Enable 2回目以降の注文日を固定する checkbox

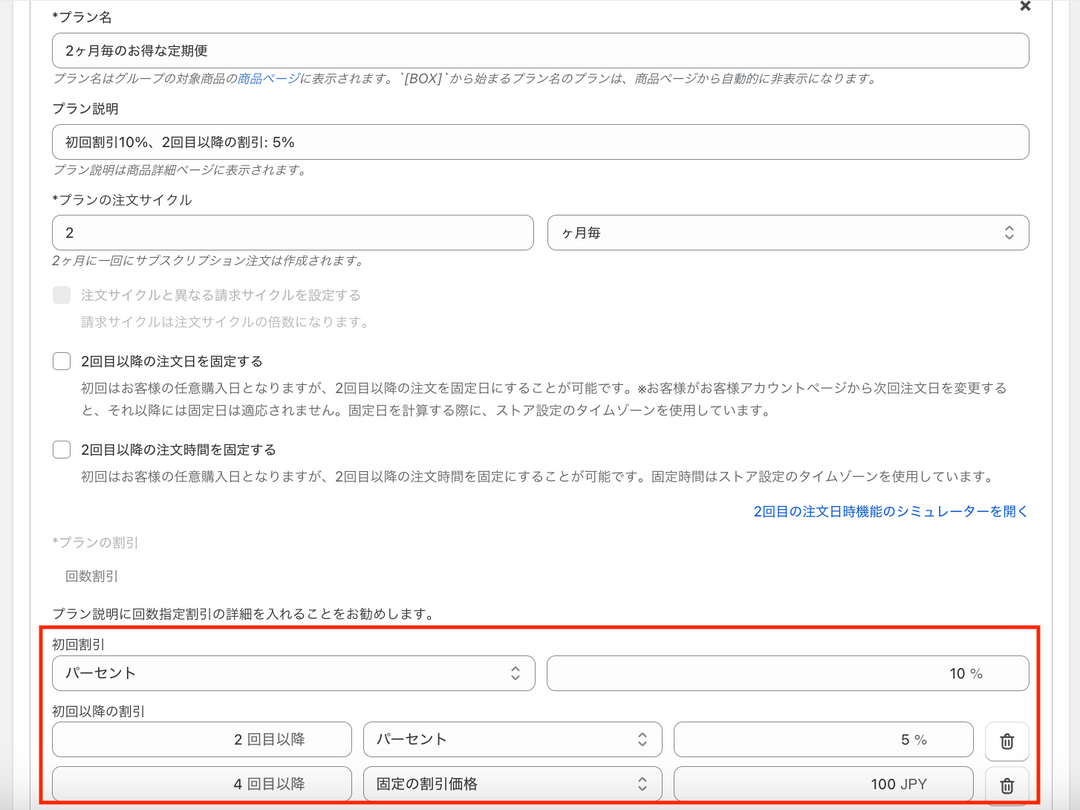click(x=62, y=361)
